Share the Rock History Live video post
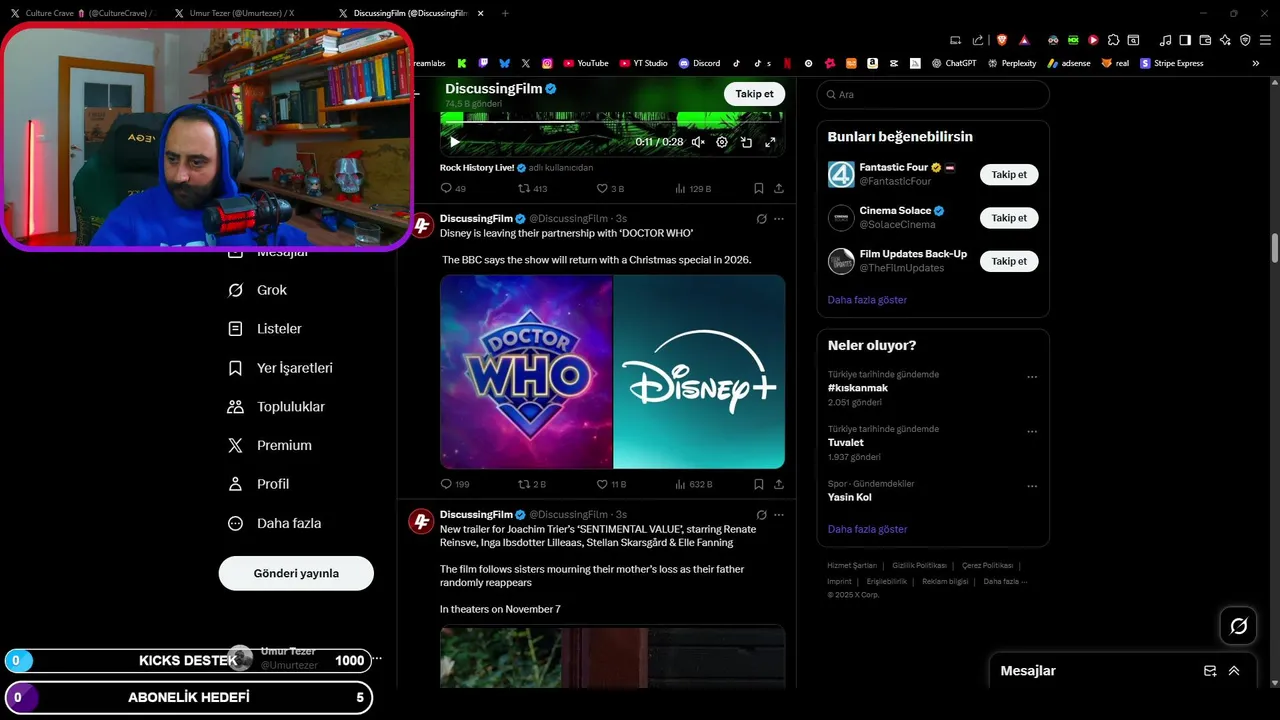 click(779, 188)
